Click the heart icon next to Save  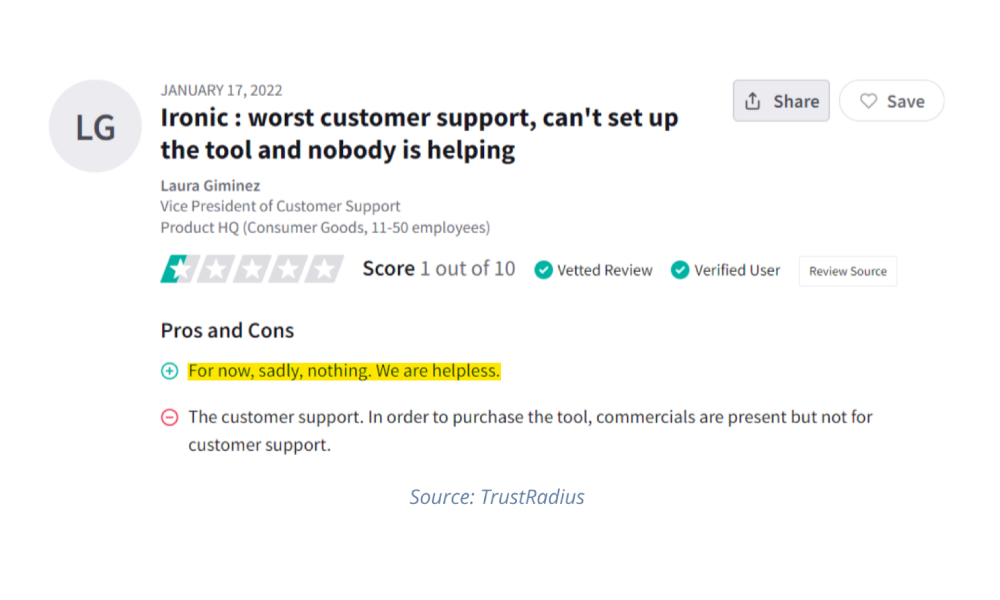point(870,100)
